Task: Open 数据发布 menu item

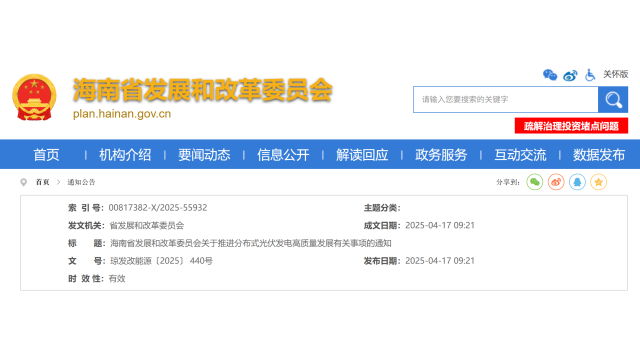Action: (x=599, y=155)
